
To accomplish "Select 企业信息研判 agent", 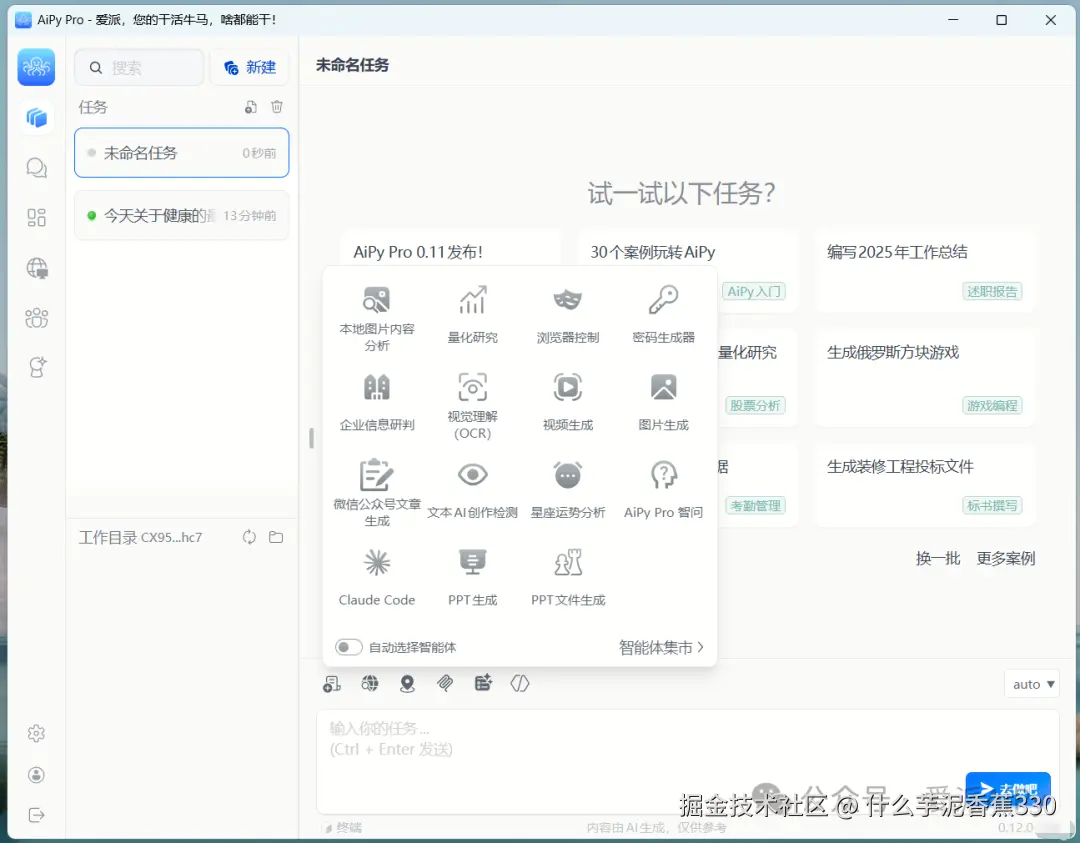I will pyautogui.click(x=377, y=402).
